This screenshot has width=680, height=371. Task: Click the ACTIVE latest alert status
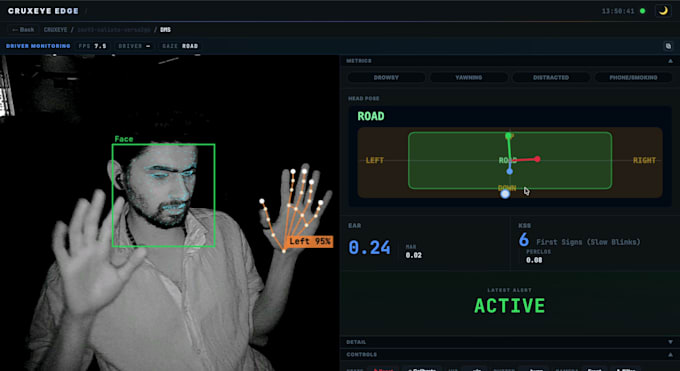[510, 306]
